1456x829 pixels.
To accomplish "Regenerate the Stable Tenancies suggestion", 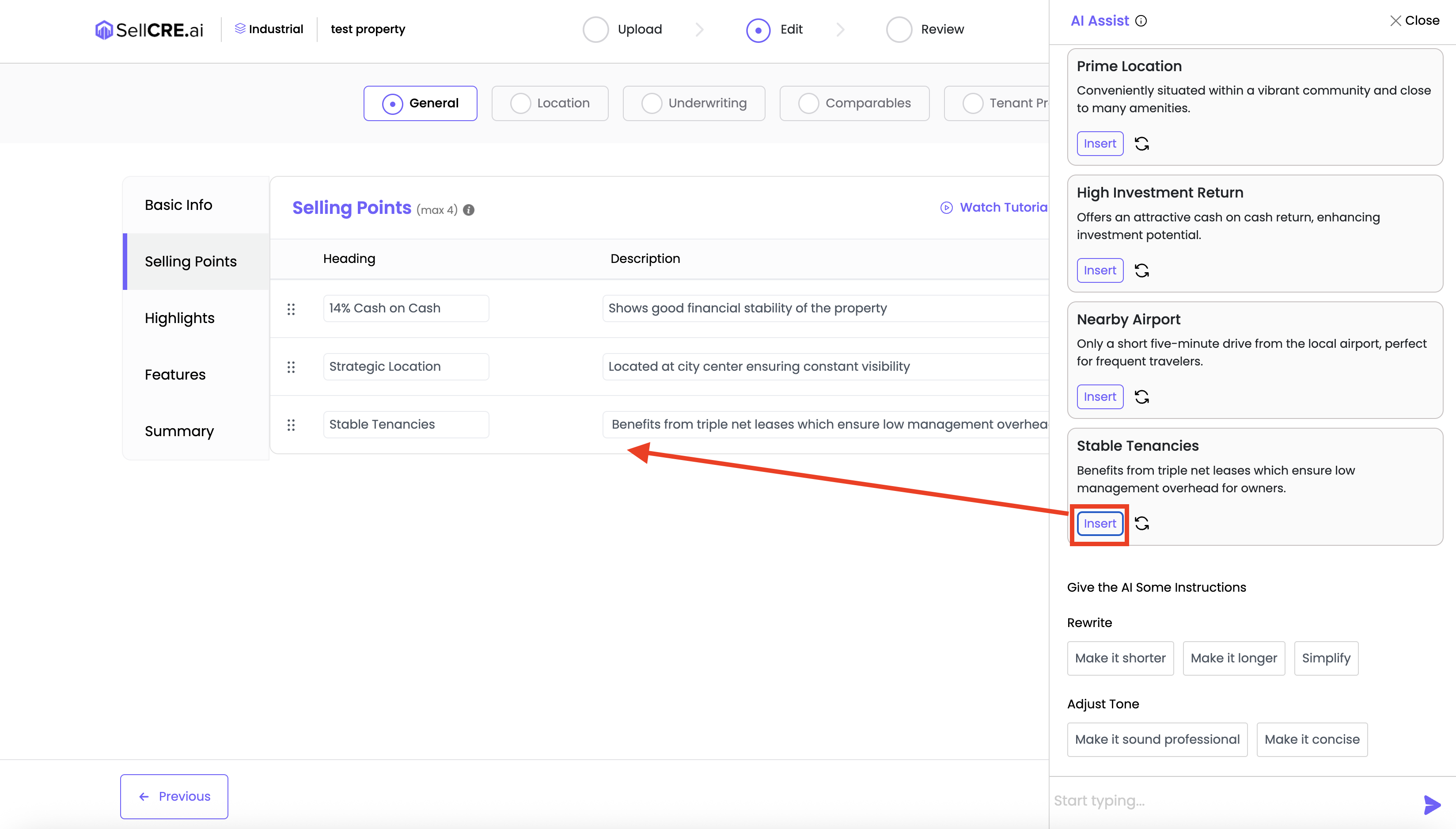I will click(1141, 523).
